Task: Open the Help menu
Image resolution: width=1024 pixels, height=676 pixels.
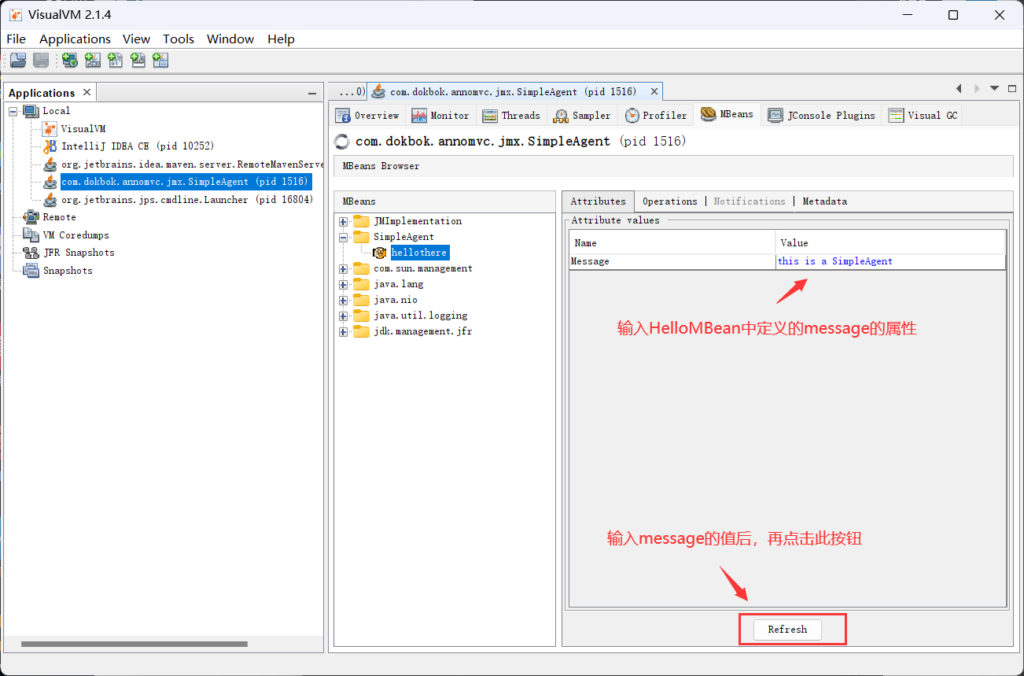Action: 281,39
